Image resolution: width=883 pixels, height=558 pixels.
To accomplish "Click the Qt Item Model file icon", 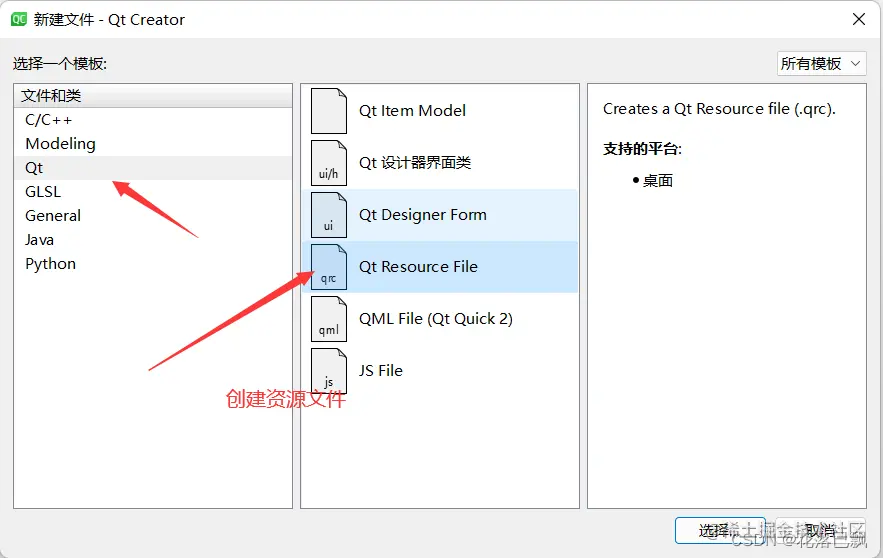I will point(329,111).
